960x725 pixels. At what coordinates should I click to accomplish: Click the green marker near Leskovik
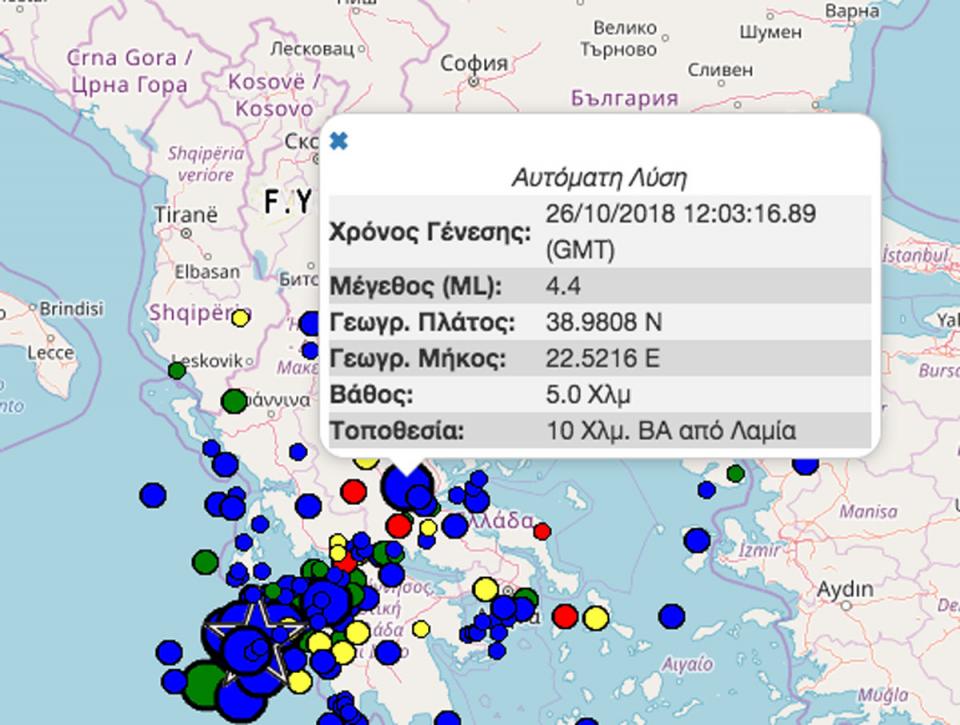(177, 371)
